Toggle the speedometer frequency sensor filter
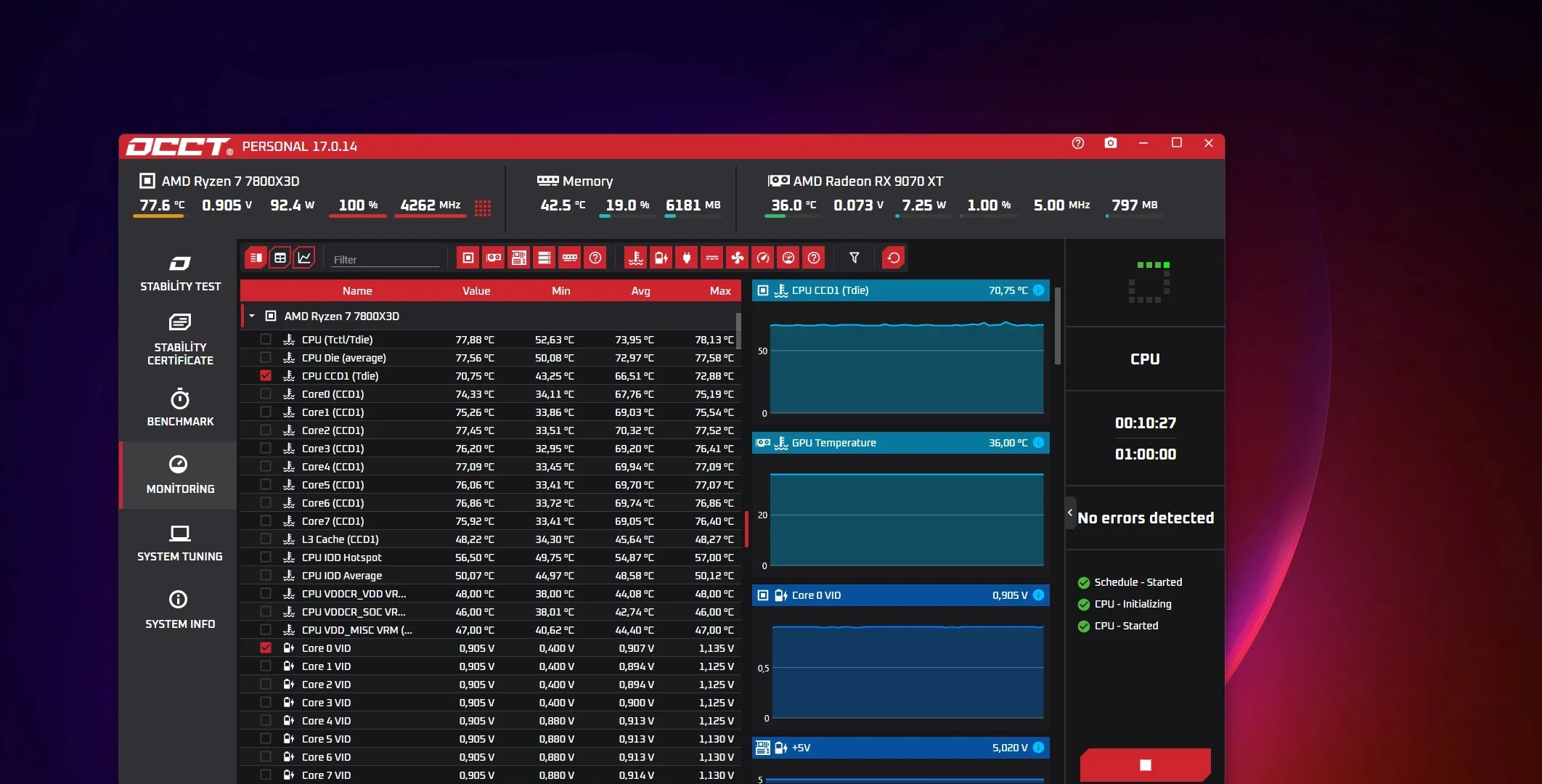Screen dimensions: 1542x784 pyautogui.click(x=763, y=258)
